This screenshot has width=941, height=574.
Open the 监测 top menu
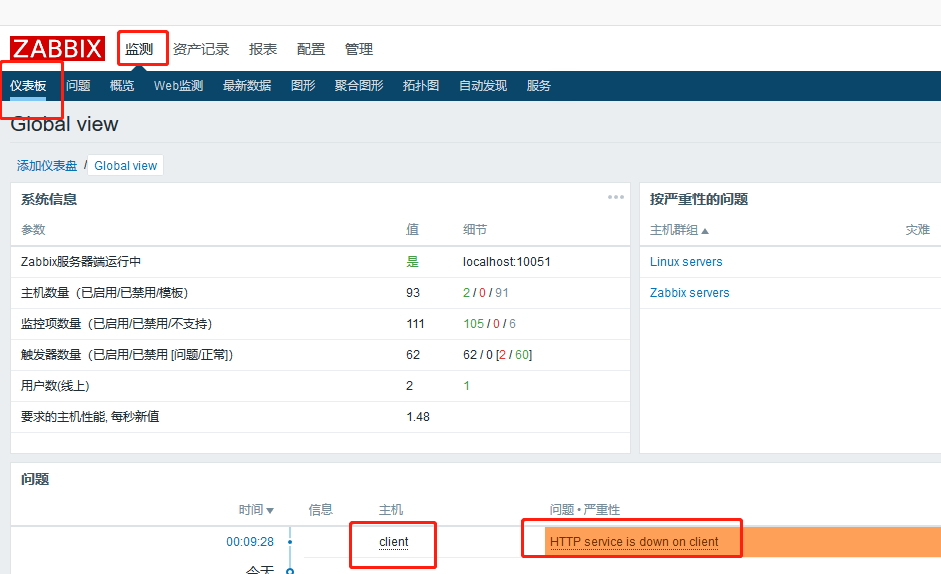click(139, 49)
